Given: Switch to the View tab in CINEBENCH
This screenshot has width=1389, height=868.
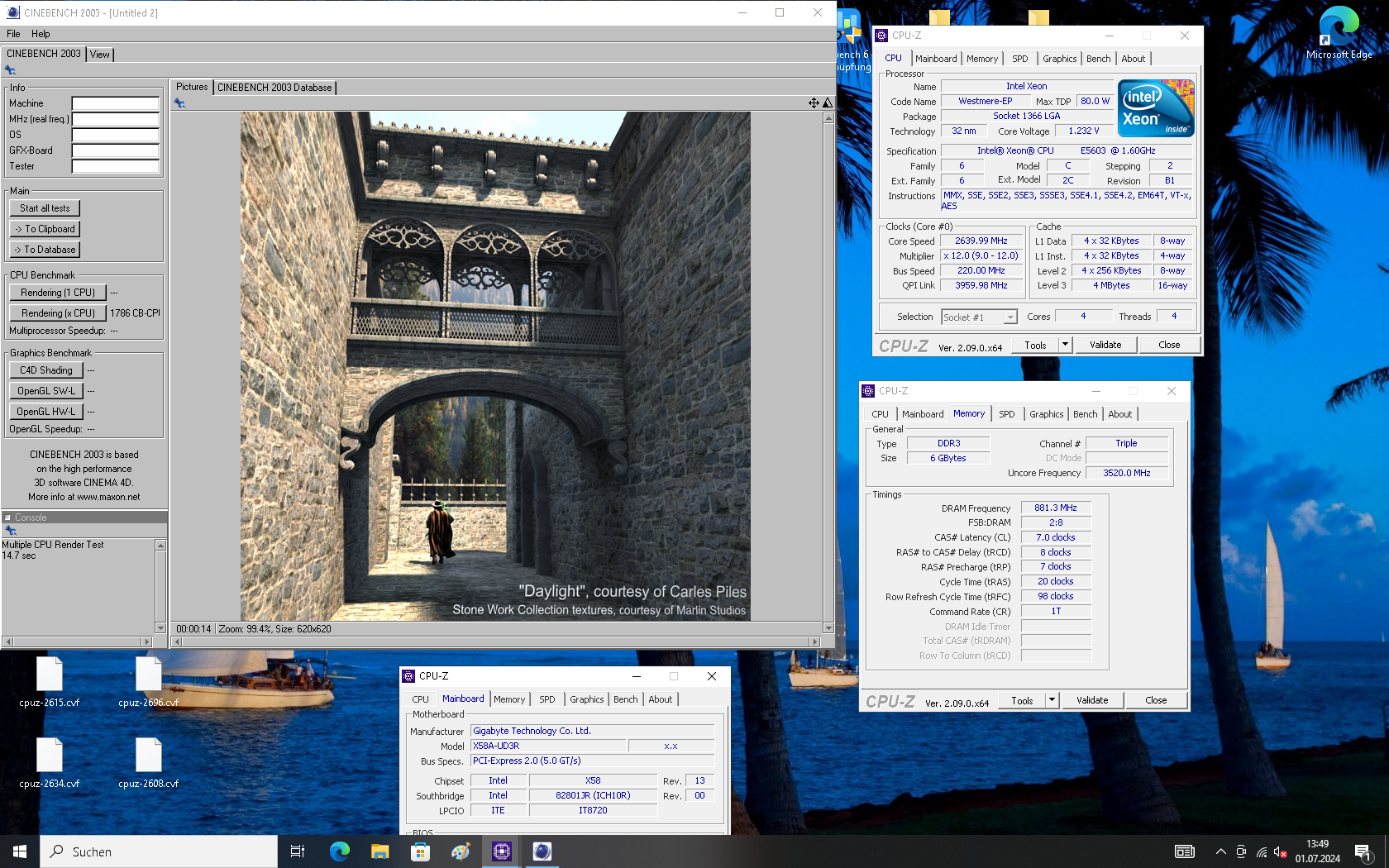Looking at the screenshot, I should (100, 55).
